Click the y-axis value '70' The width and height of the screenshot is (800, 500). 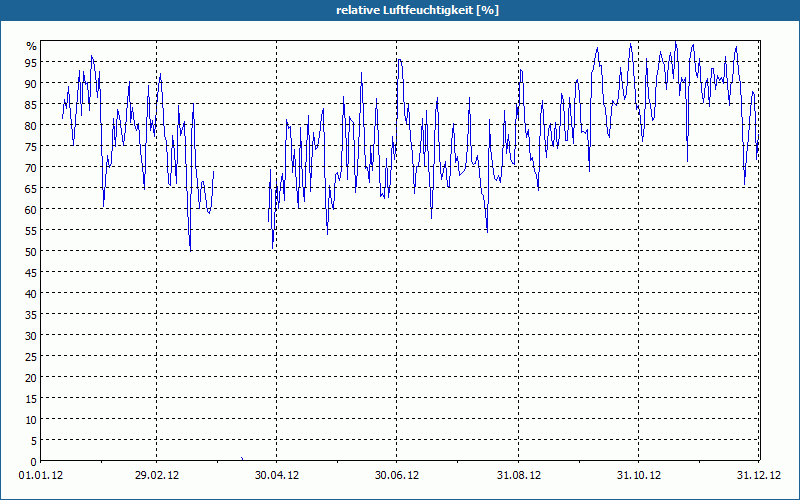pos(32,167)
